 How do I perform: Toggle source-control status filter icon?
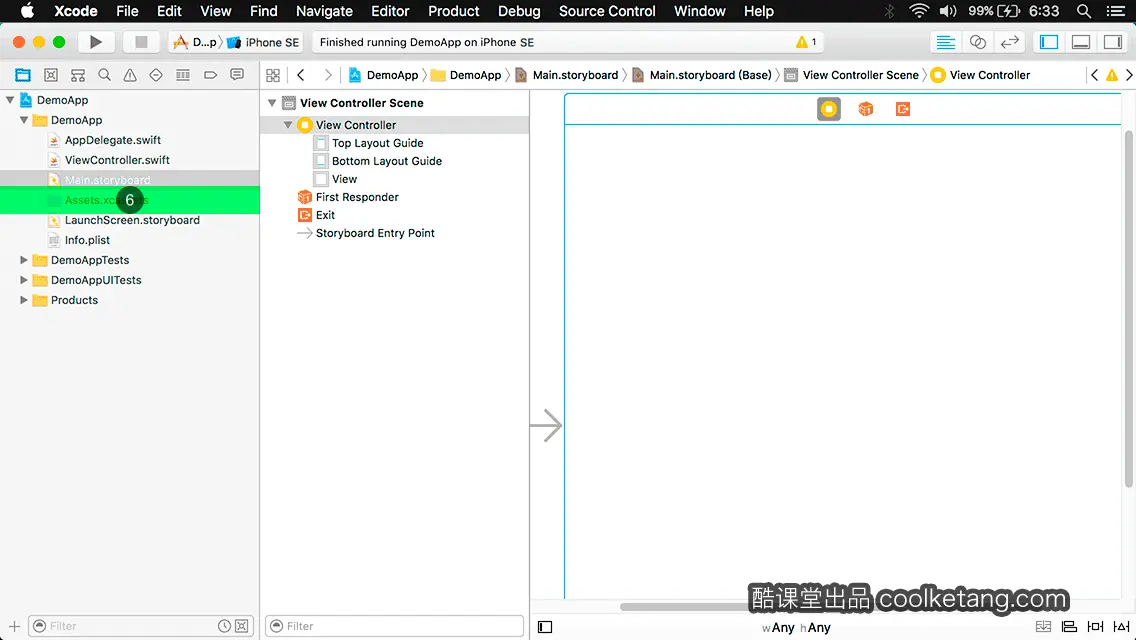coord(242,626)
